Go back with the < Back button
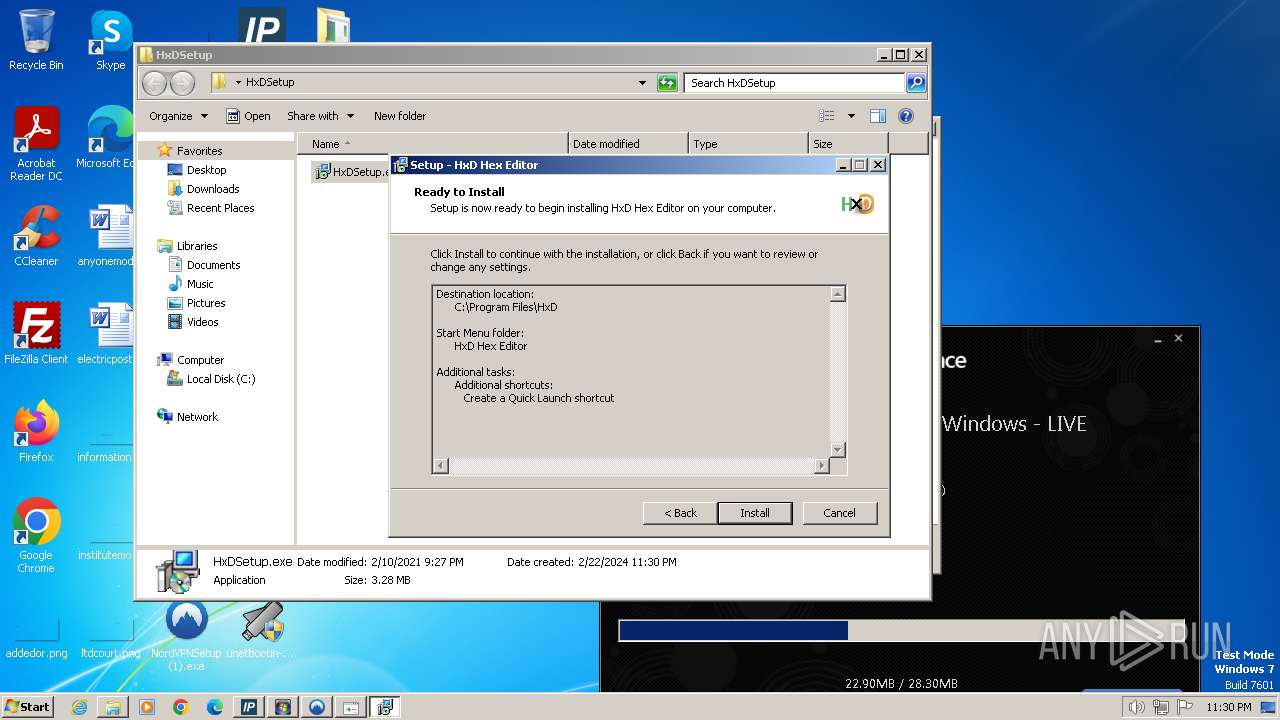1280x720 pixels. pos(680,513)
